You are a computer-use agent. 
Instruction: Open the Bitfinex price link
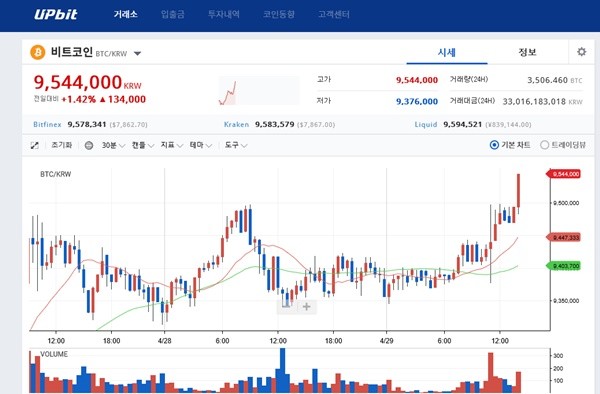(47, 125)
